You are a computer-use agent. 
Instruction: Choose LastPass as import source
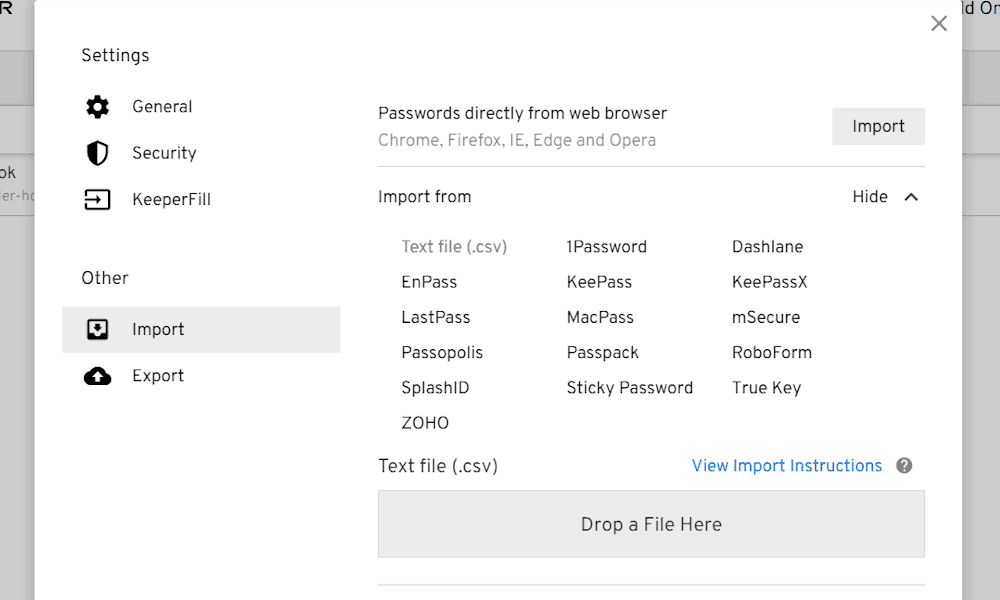pos(436,317)
